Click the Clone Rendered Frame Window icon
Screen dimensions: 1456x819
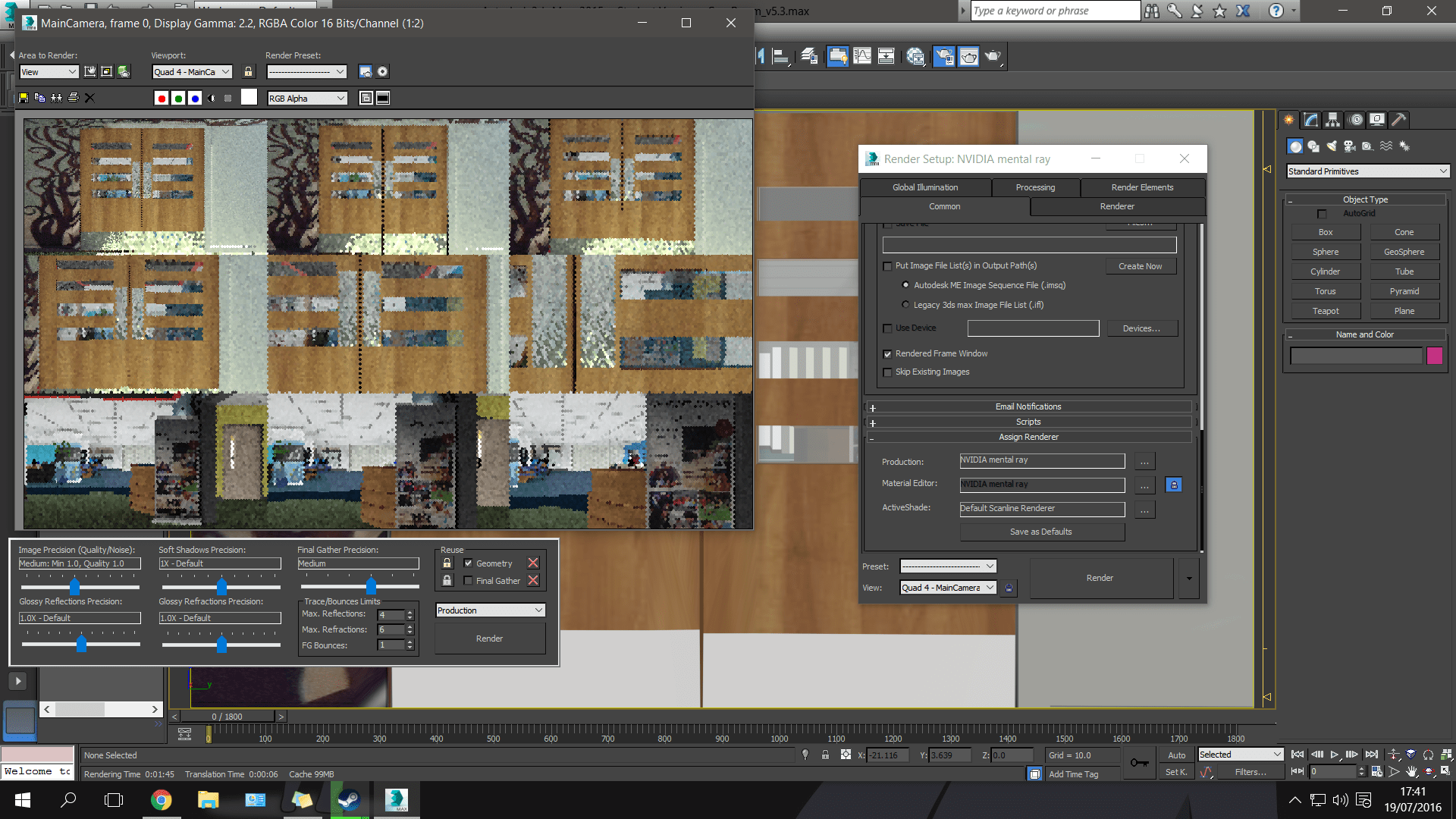tap(56, 98)
